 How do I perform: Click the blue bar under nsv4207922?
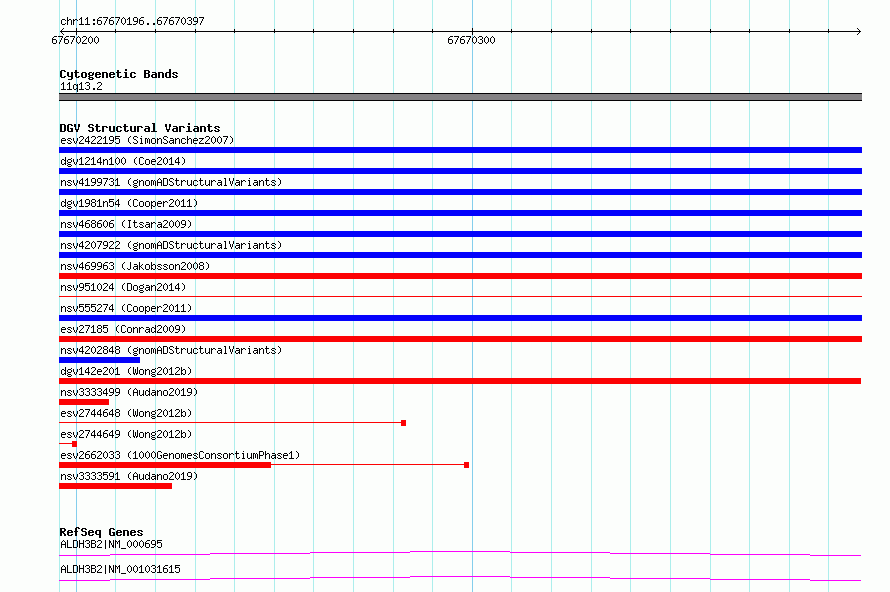pos(460,255)
